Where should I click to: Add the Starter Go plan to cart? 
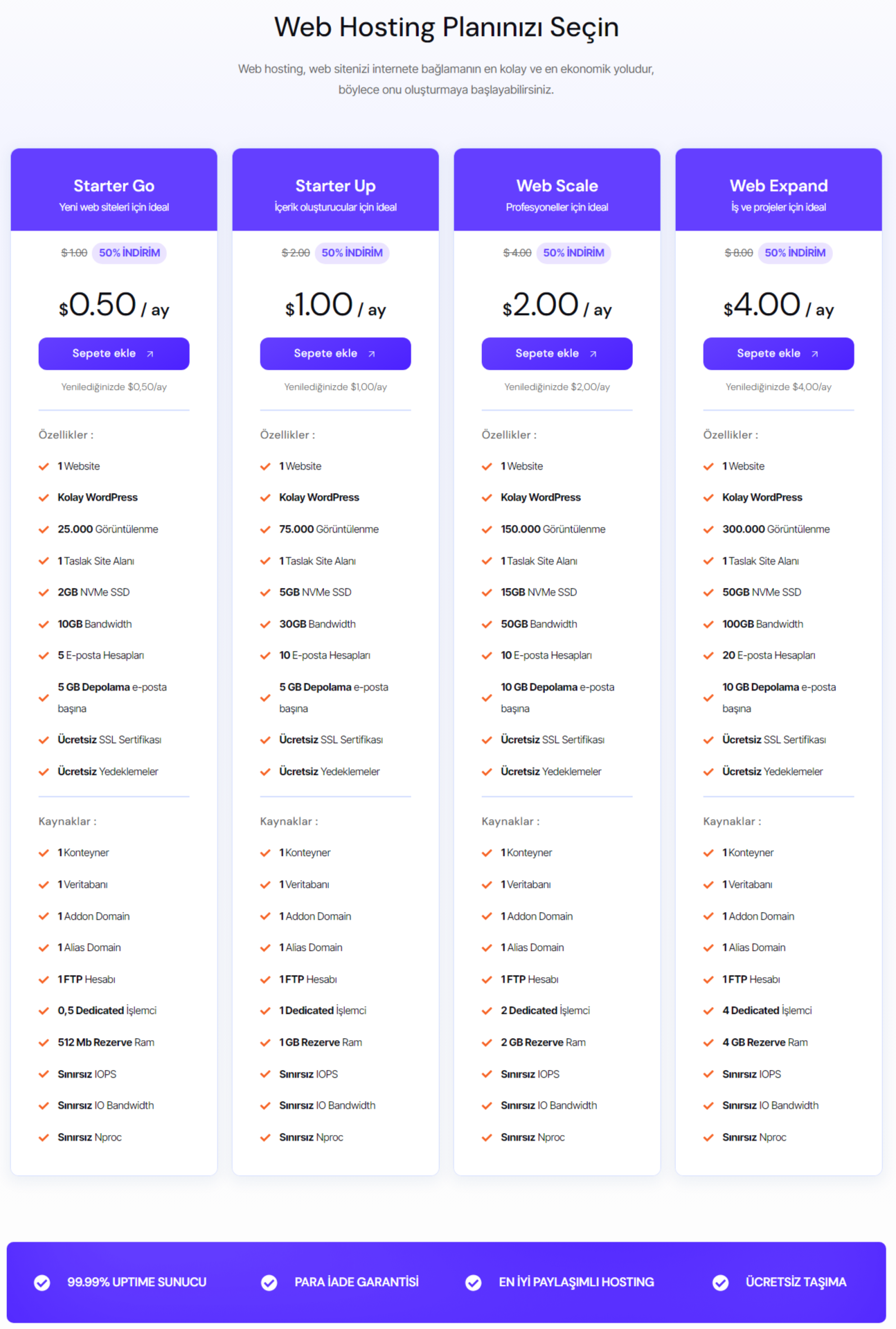point(114,353)
